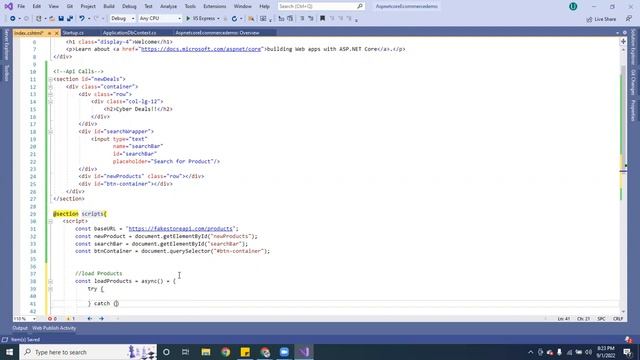The width and height of the screenshot is (640, 360).
Task: Click the feedback icon next to Live Share
Action: pos(629,19)
